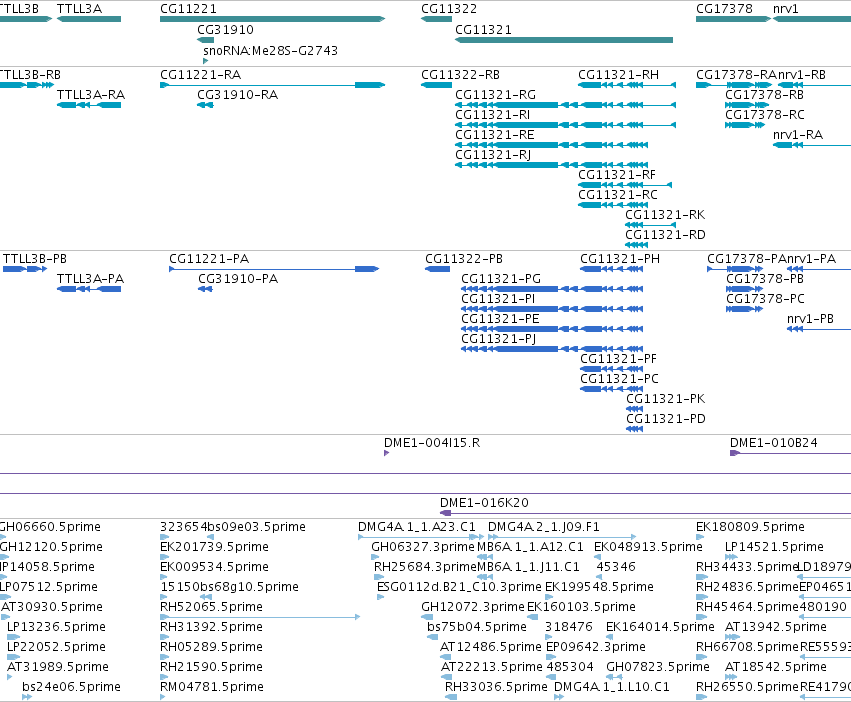Select the CG11221-RA transcript label
Viewport: 851px width, 702px height.
pyautogui.click(x=200, y=74)
